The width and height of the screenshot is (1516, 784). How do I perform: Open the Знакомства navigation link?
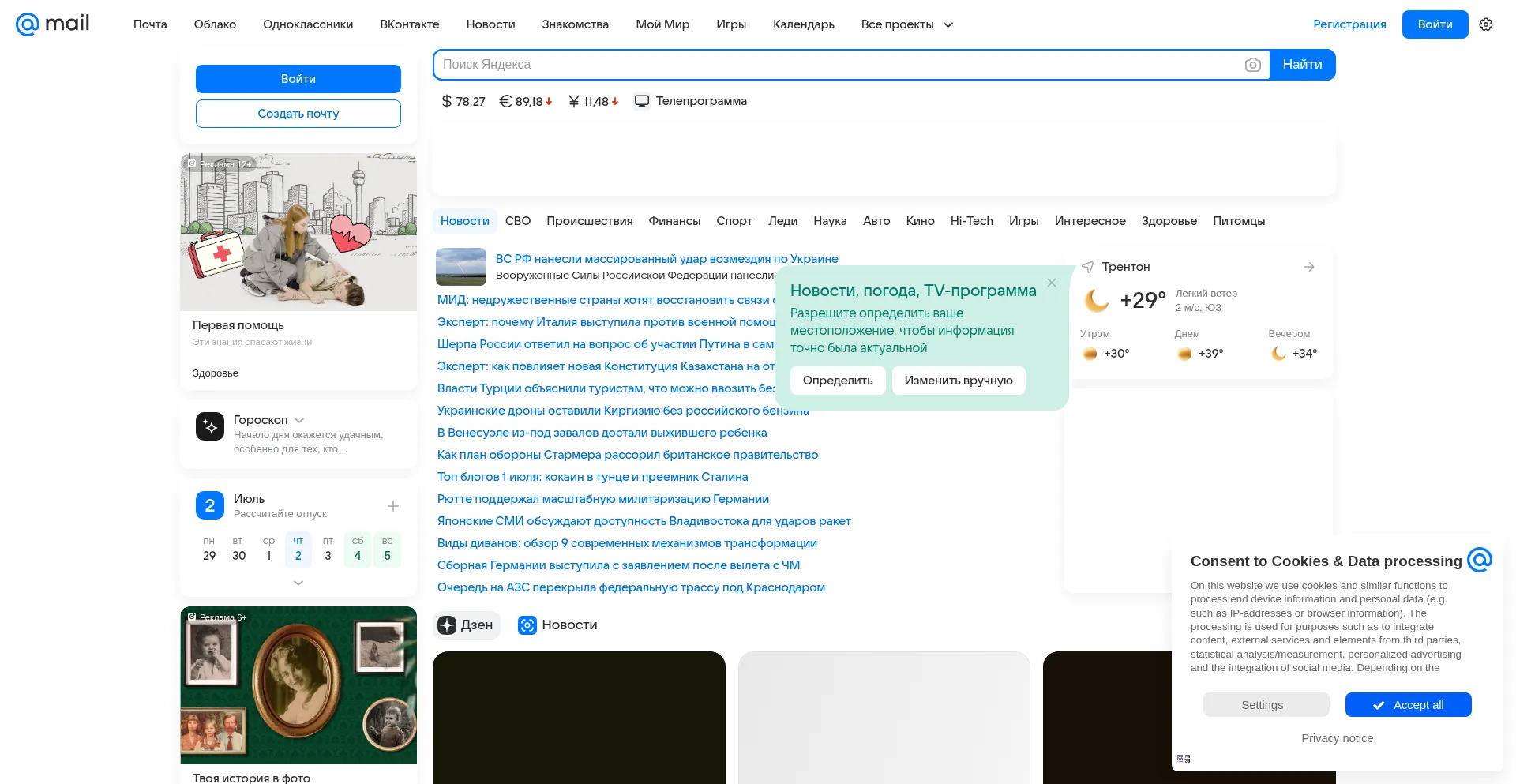click(x=575, y=24)
